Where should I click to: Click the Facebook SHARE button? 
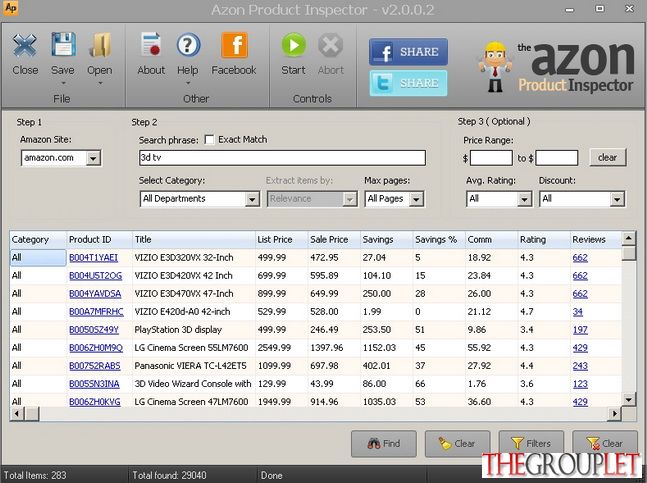tap(408, 52)
